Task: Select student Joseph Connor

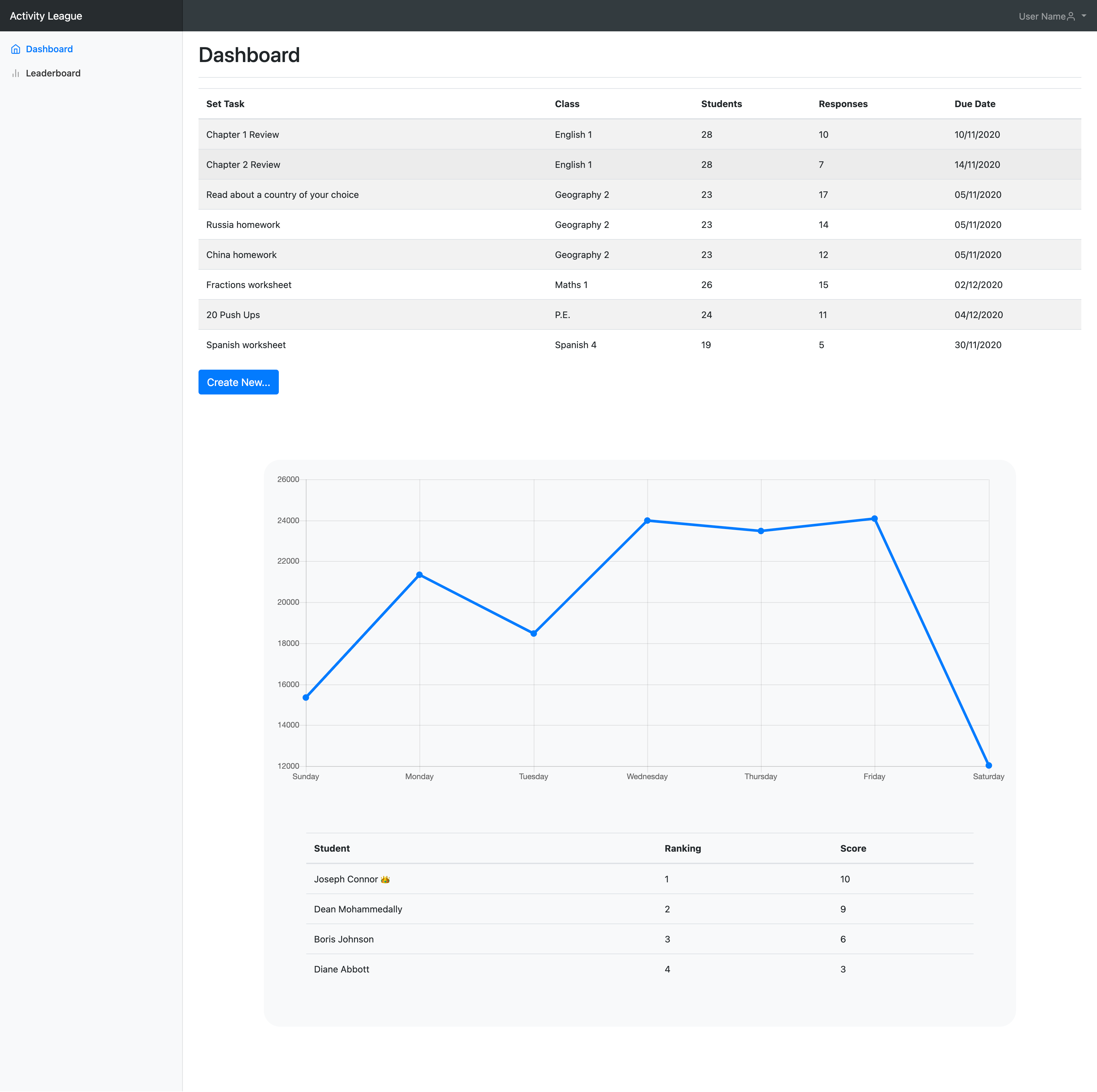Action: [x=346, y=879]
